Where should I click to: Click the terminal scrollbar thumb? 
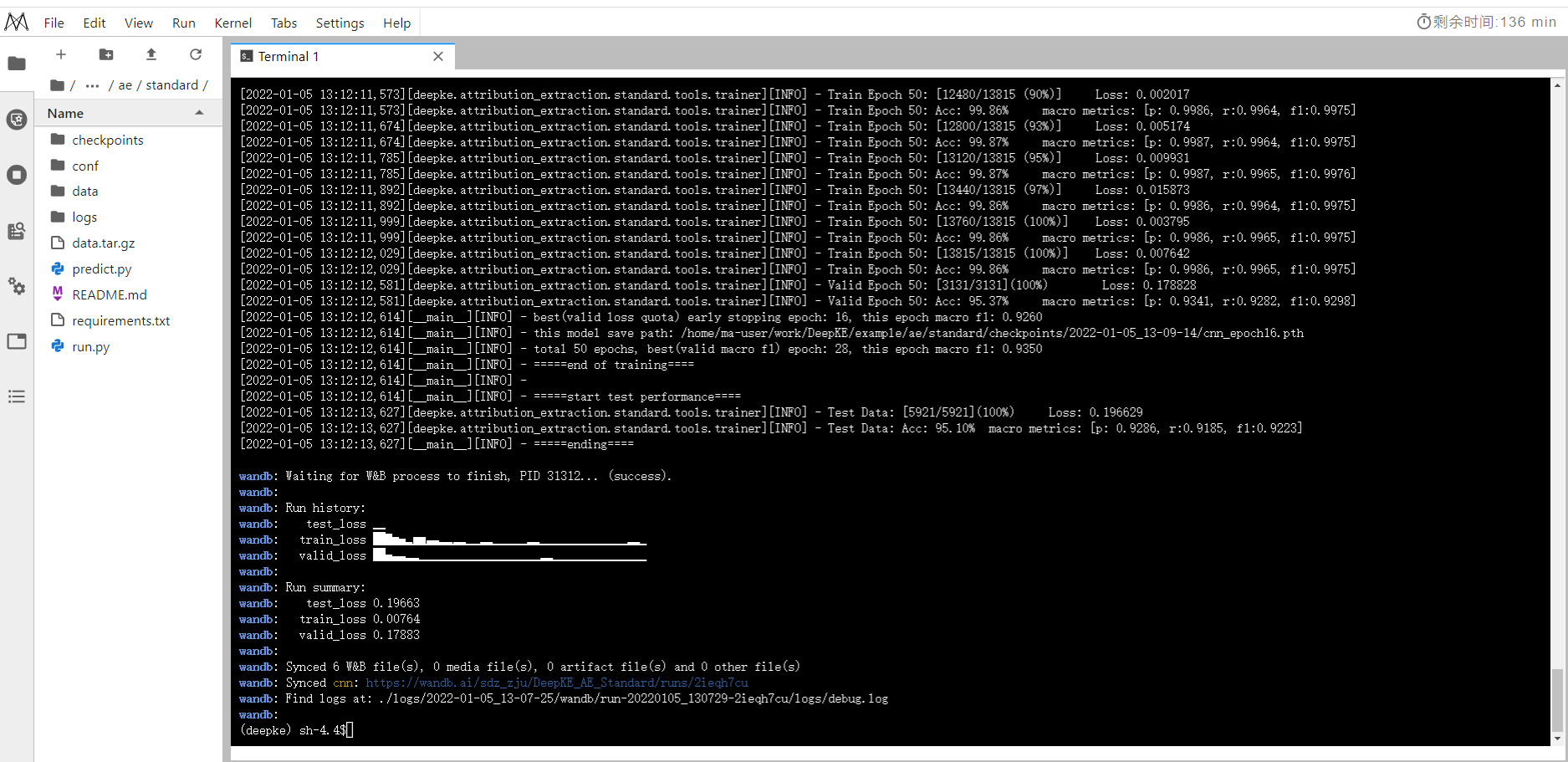pyautogui.click(x=1556, y=699)
